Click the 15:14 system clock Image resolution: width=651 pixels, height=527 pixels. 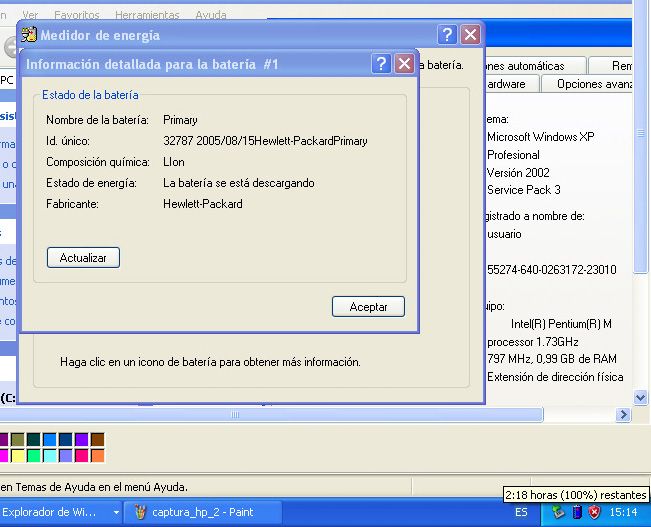[623, 512]
